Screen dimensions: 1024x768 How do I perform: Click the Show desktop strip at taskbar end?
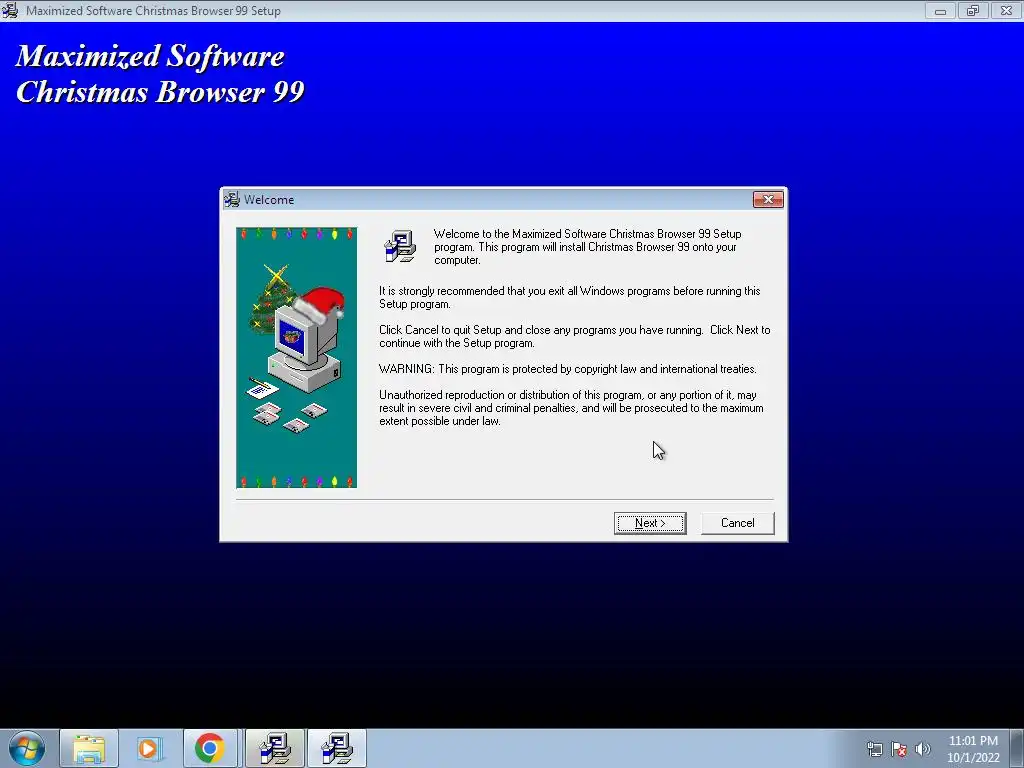(1017, 748)
